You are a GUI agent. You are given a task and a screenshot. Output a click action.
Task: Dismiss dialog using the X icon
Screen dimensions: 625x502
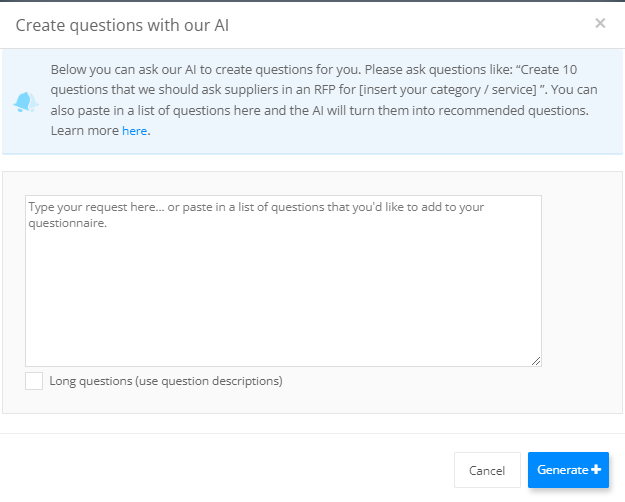pyautogui.click(x=600, y=23)
